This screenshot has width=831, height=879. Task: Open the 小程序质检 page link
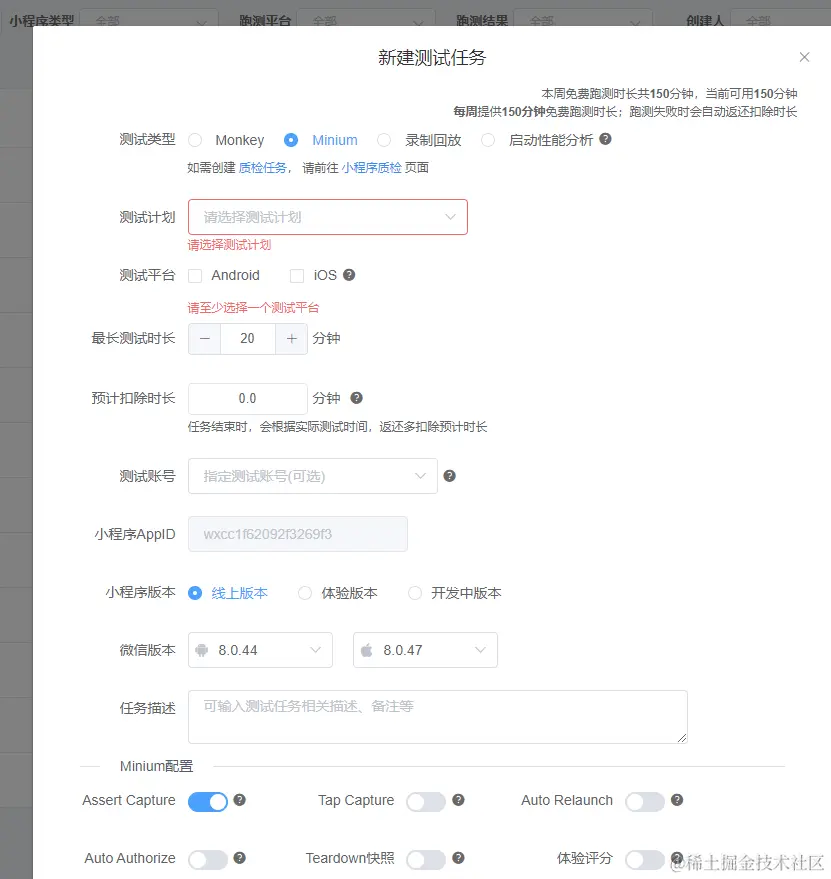pyautogui.click(x=371, y=168)
